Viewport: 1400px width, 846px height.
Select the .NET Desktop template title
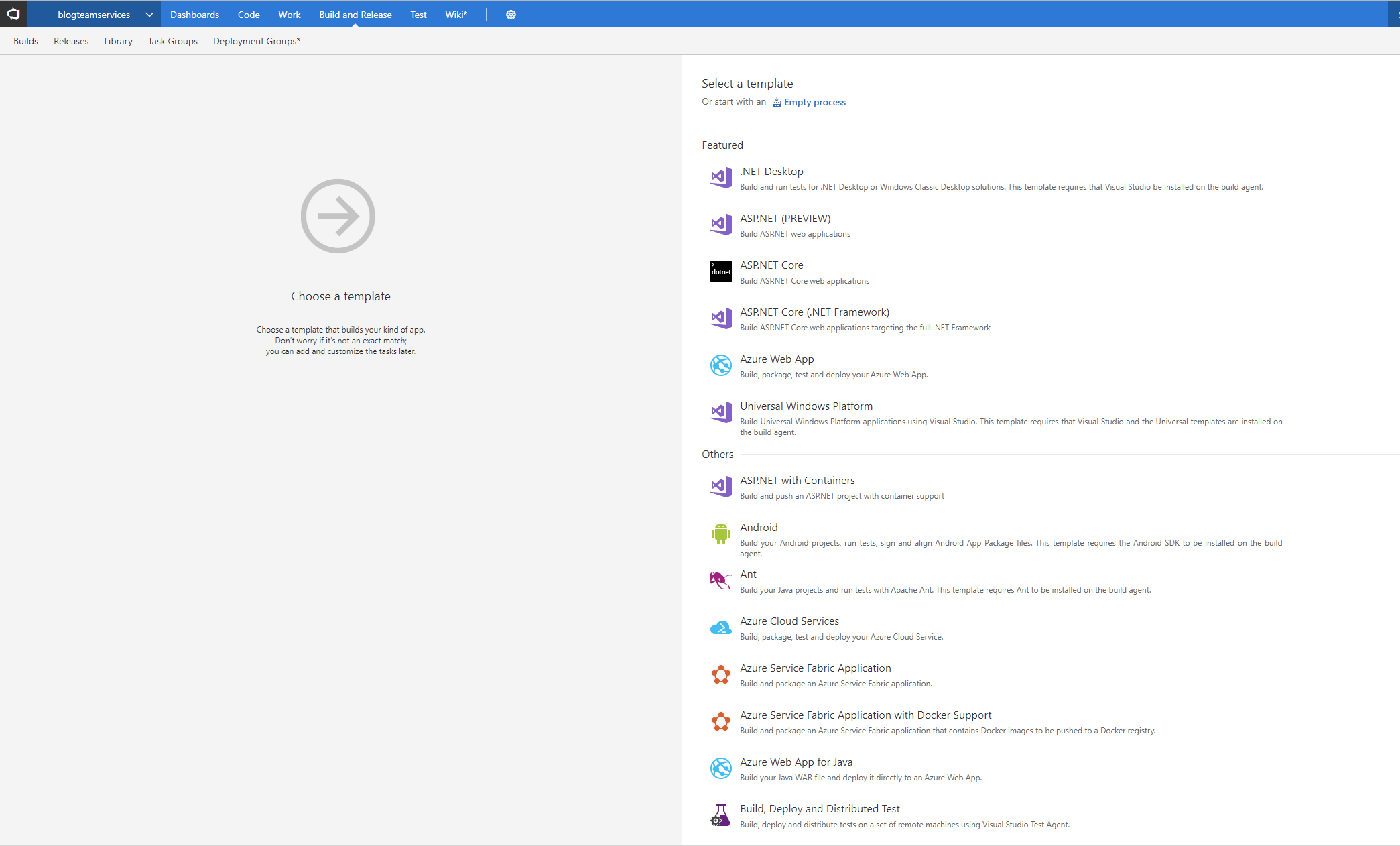(x=771, y=172)
